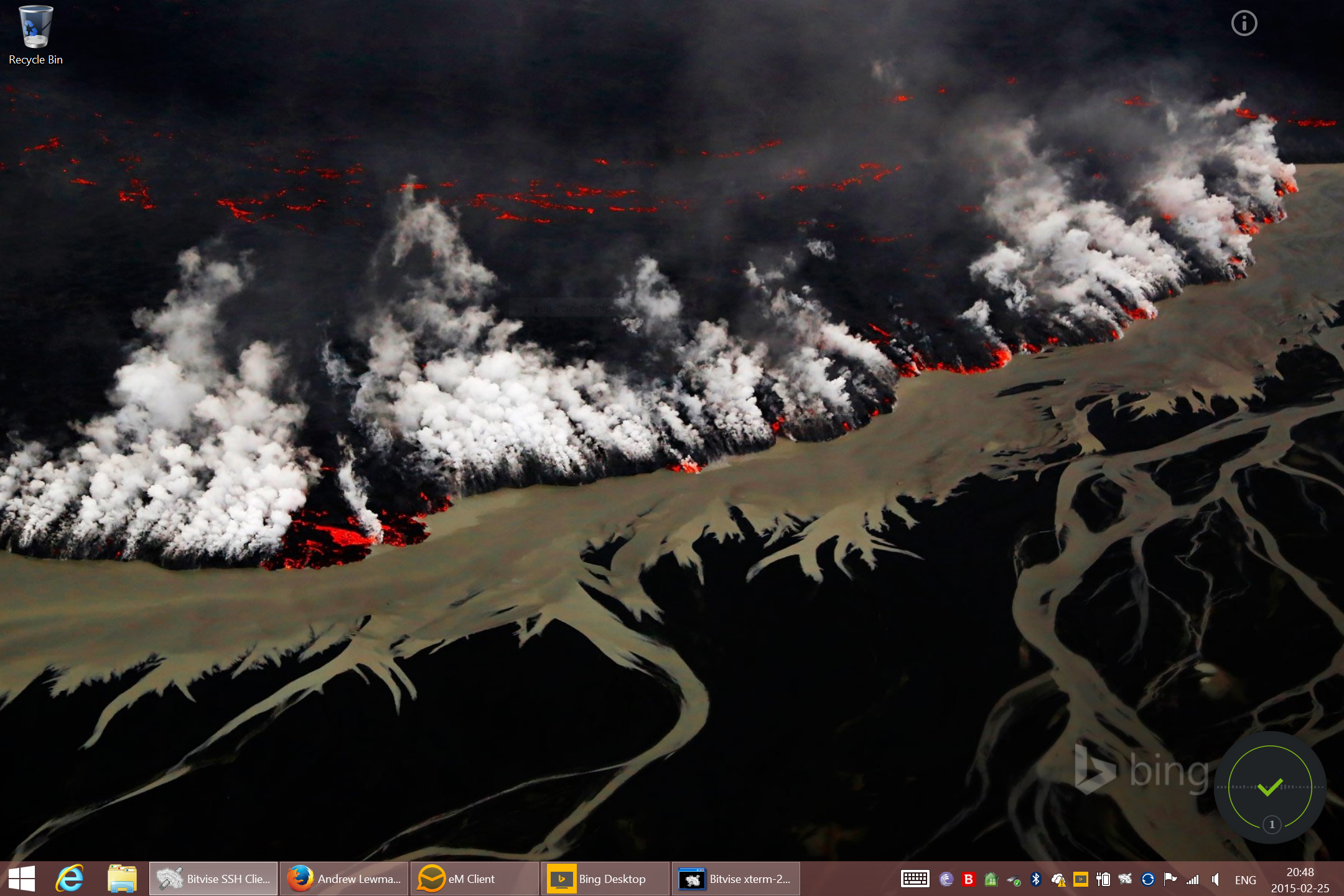This screenshot has width=1344, height=896.
Task: Open the Action Center flag icon
Action: click(1170, 879)
